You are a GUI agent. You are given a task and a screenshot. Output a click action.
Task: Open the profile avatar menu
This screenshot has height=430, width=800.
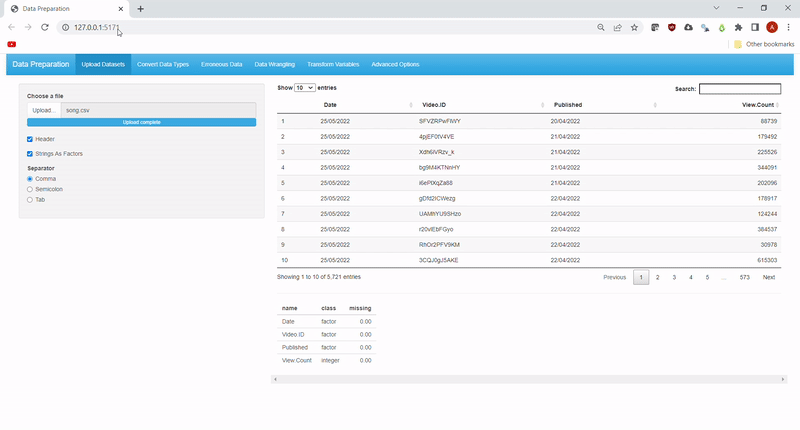point(772,28)
